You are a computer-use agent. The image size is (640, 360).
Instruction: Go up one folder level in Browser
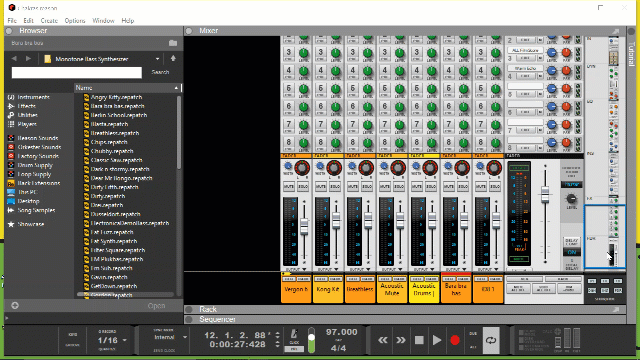point(173,58)
